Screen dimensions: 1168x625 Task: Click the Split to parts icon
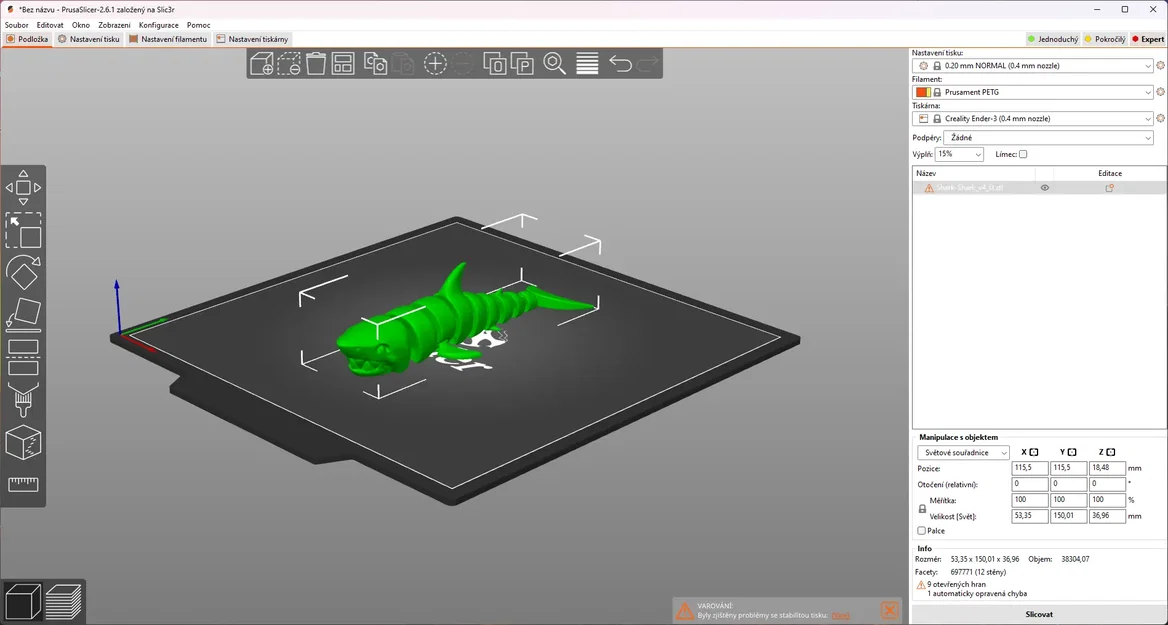click(522, 64)
